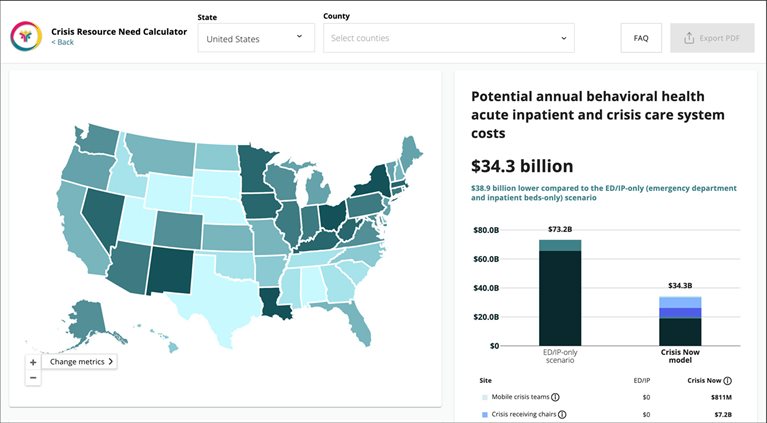Go back via the '< Back' link
The height and width of the screenshot is (423, 767).
tap(62, 43)
